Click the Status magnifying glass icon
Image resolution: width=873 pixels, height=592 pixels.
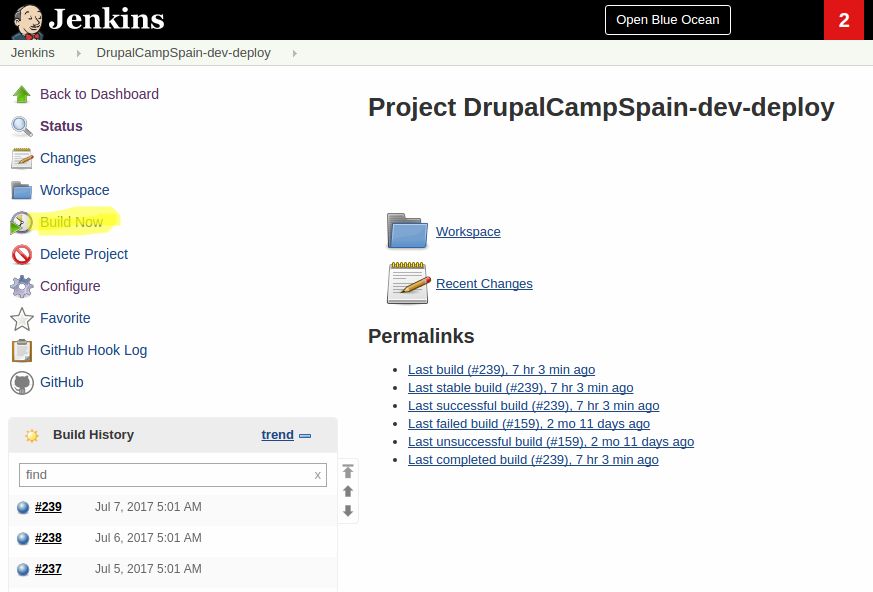22,126
